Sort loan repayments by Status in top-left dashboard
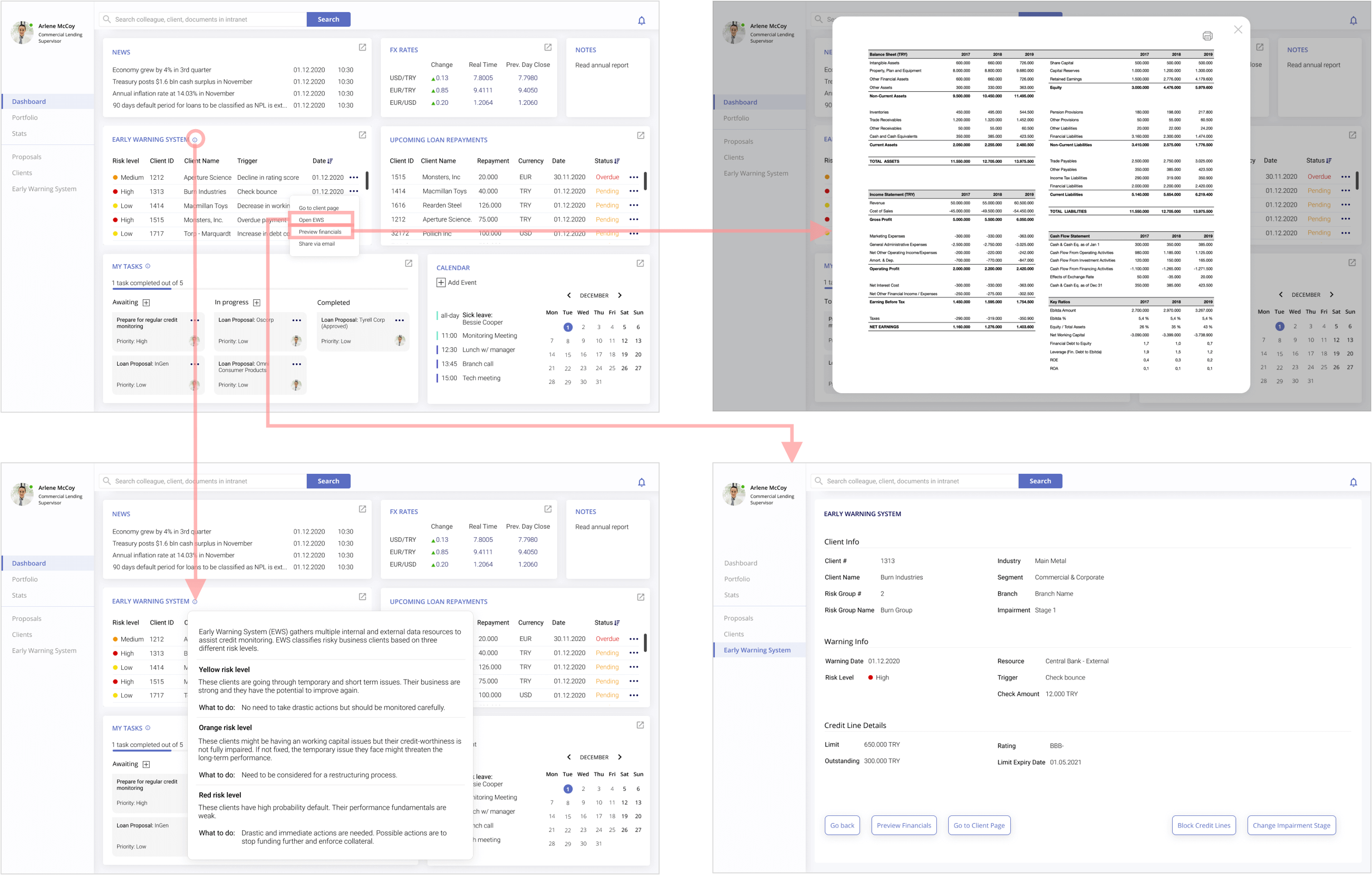Viewport: 1372px width, 875px height. [x=617, y=161]
